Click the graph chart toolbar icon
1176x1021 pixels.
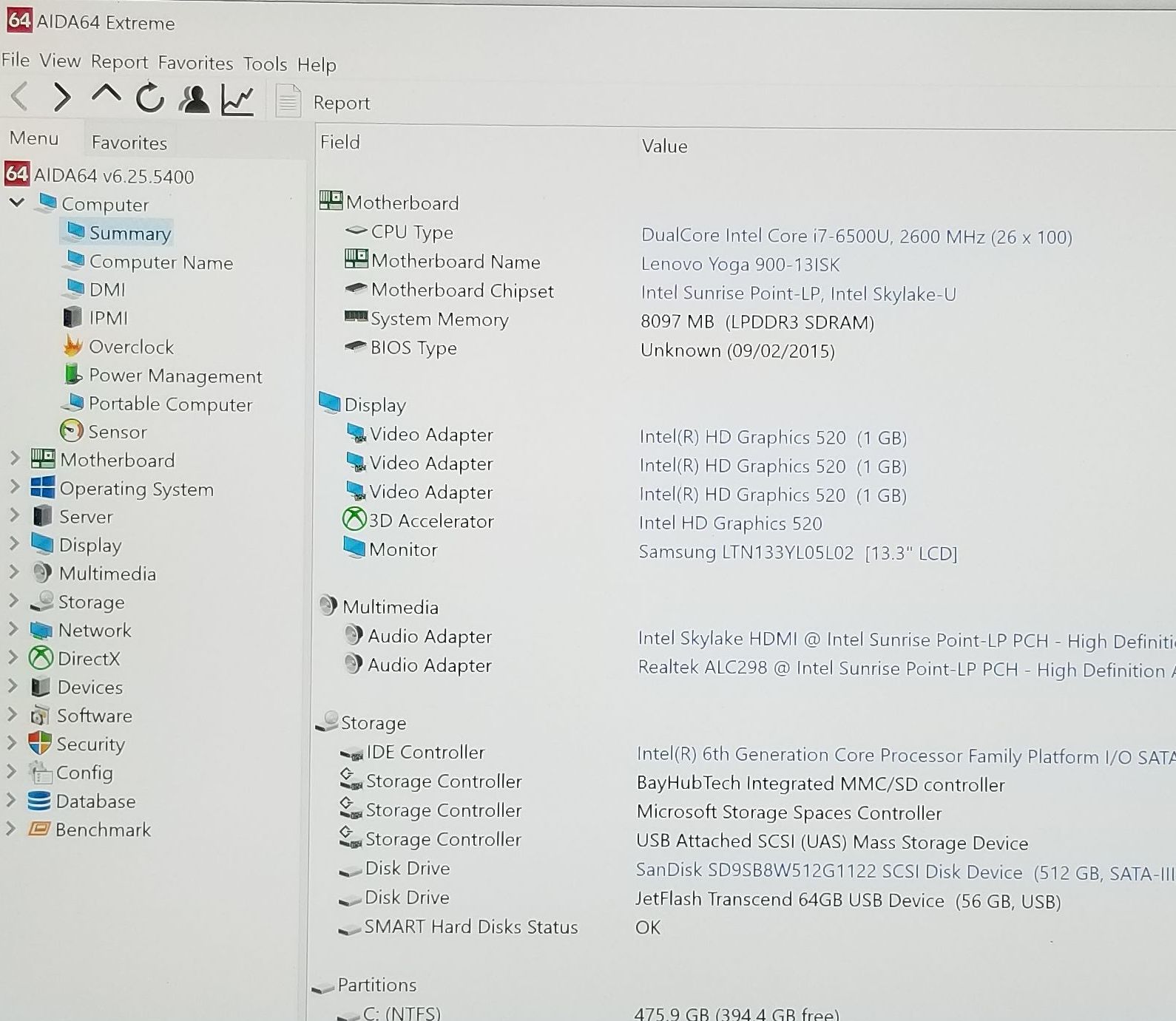(237, 100)
